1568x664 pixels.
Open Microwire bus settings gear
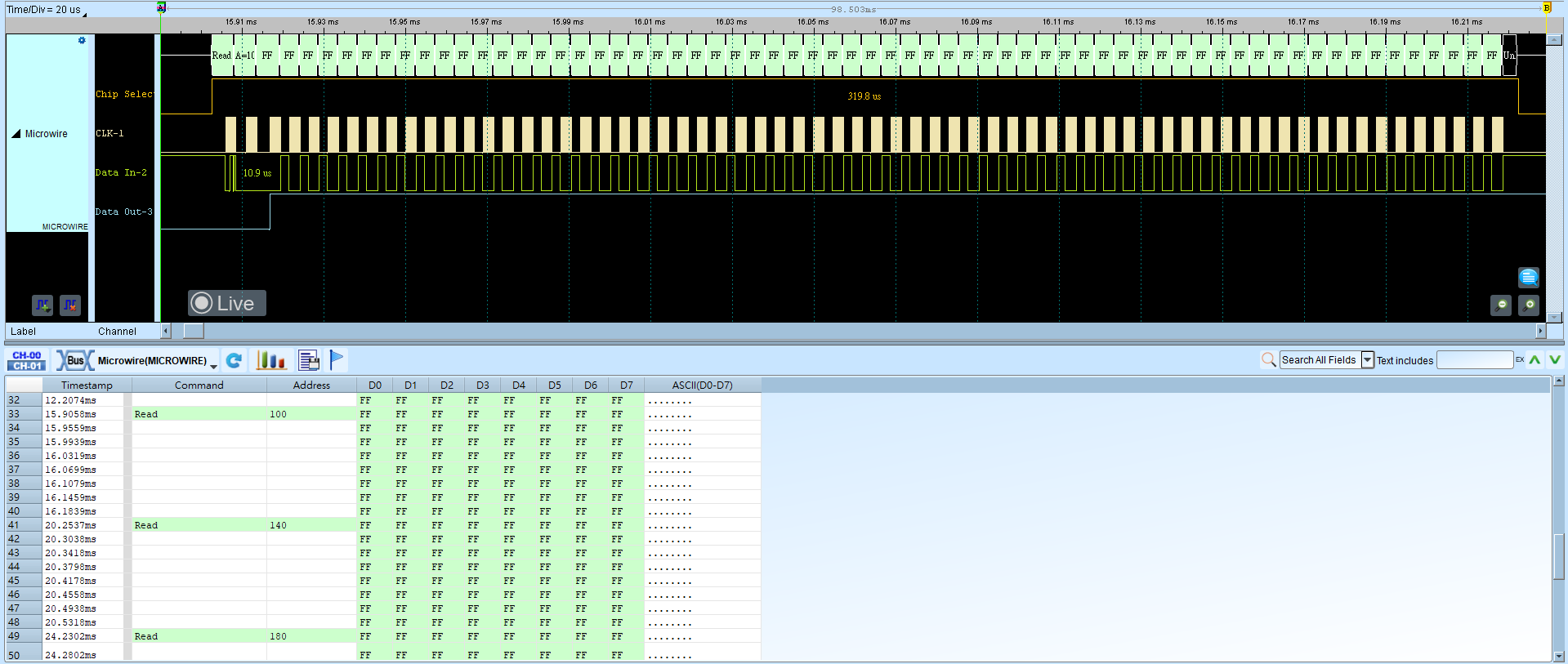coord(82,40)
